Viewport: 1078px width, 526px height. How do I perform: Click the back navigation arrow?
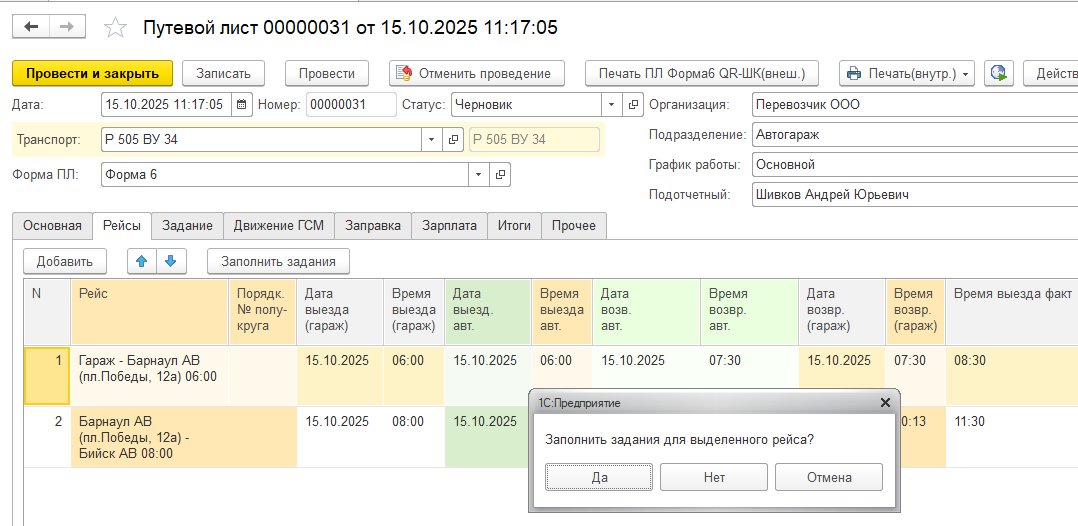click(31, 27)
